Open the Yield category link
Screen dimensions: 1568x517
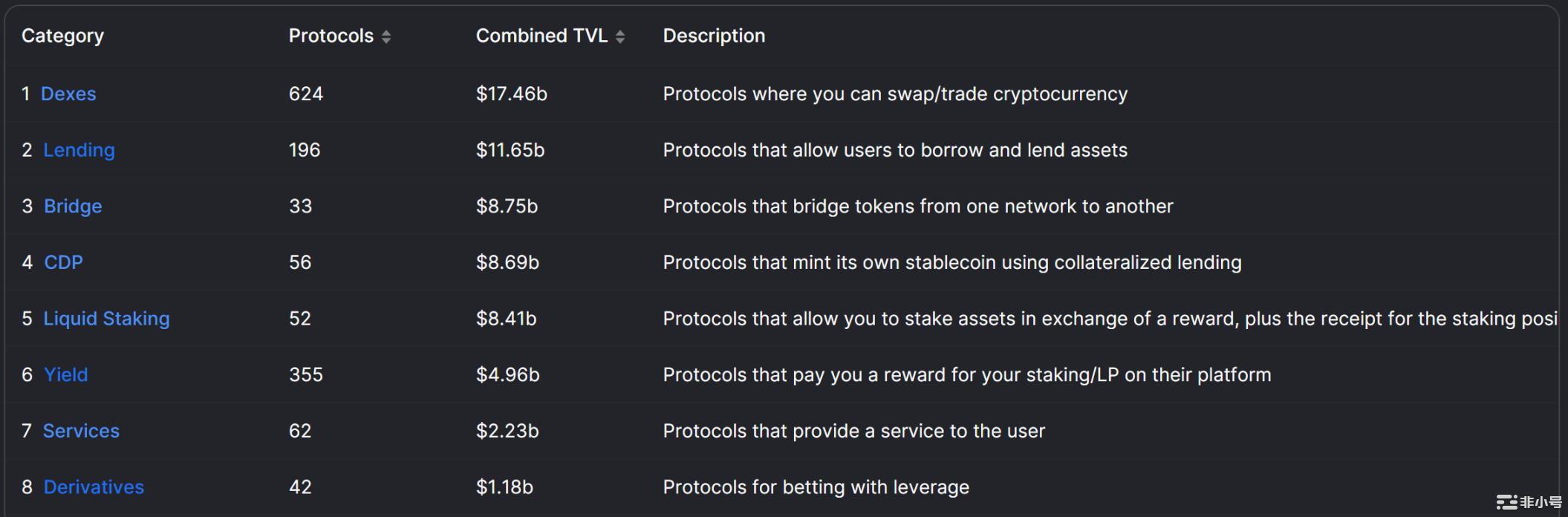click(x=65, y=374)
